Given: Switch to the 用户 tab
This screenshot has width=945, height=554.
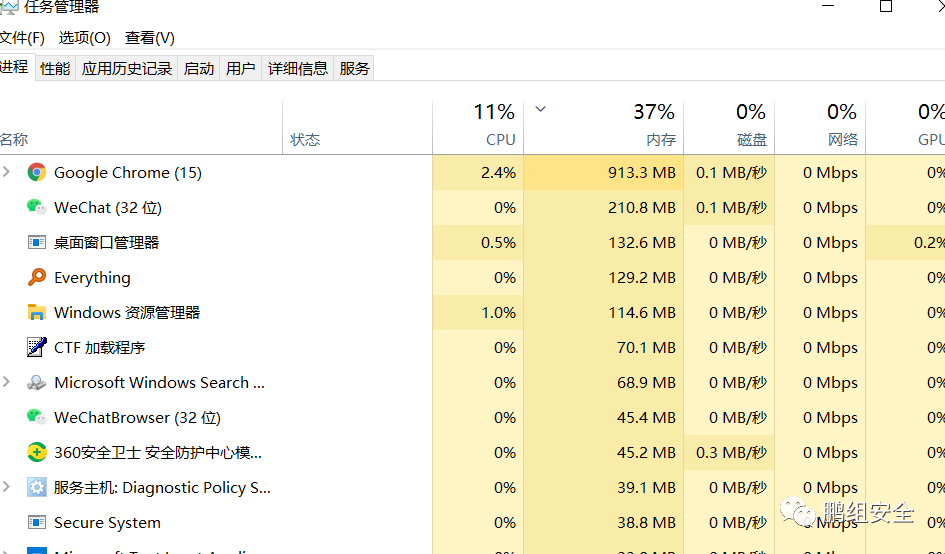Looking at the screenshot, I should coord(240,69).
